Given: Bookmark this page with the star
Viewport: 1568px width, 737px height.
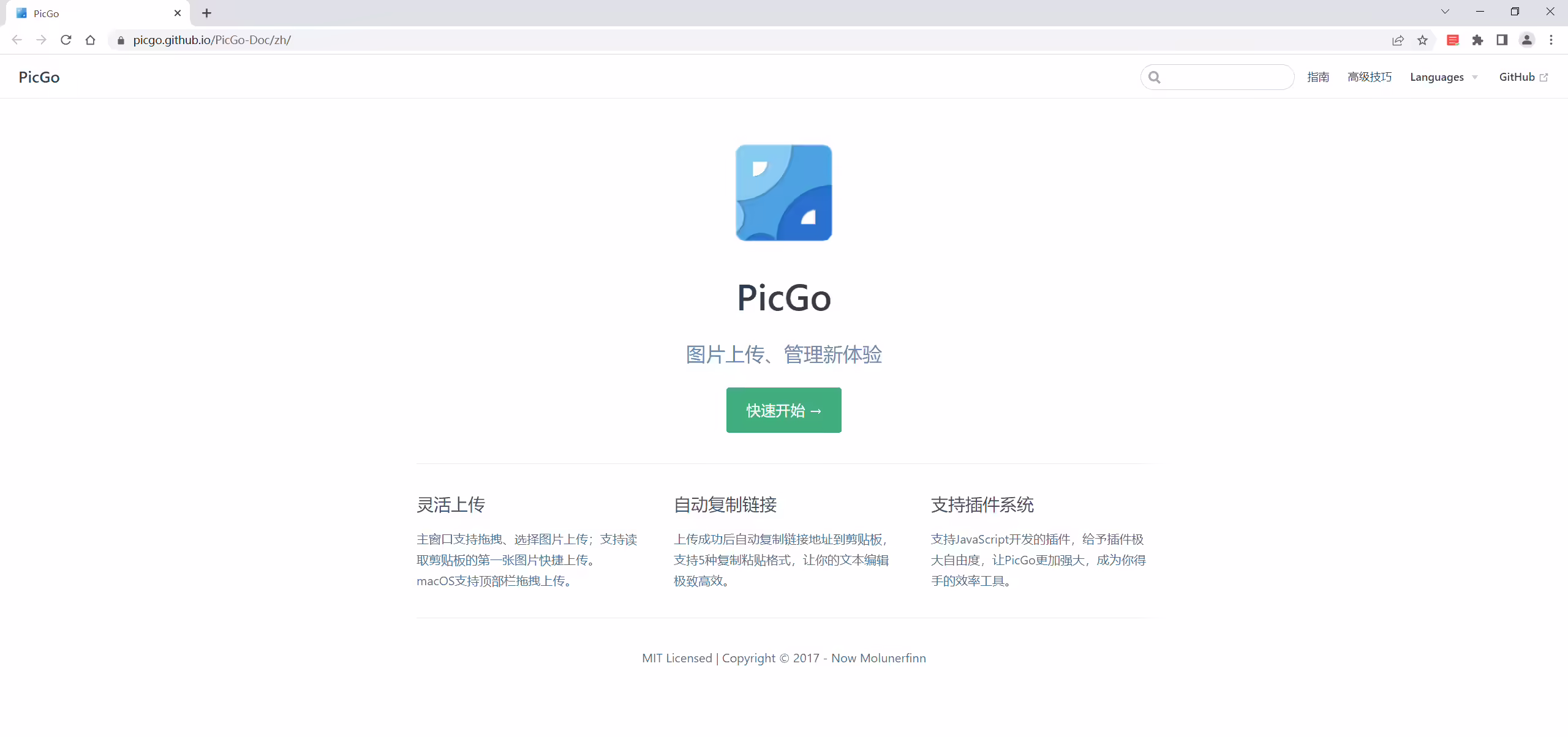Looking at the screenshot, I should click(1422, 40).
